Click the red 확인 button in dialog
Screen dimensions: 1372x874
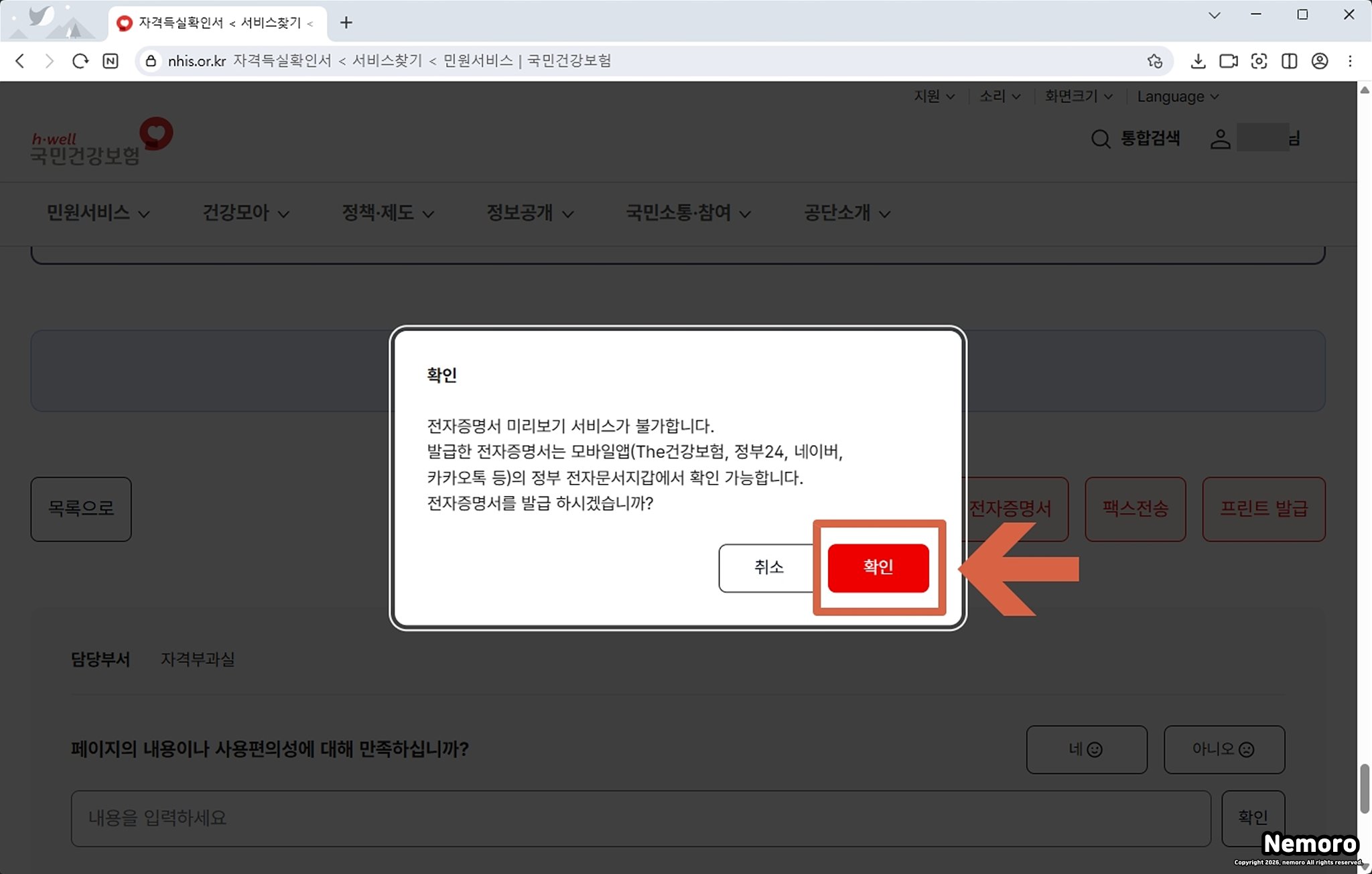[878, 568]
